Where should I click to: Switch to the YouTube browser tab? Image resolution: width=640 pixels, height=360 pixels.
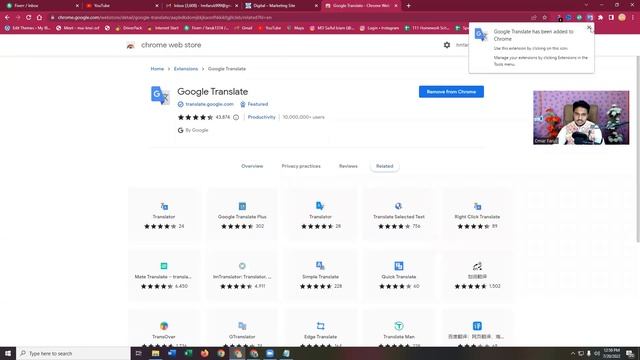click(121, 6)
